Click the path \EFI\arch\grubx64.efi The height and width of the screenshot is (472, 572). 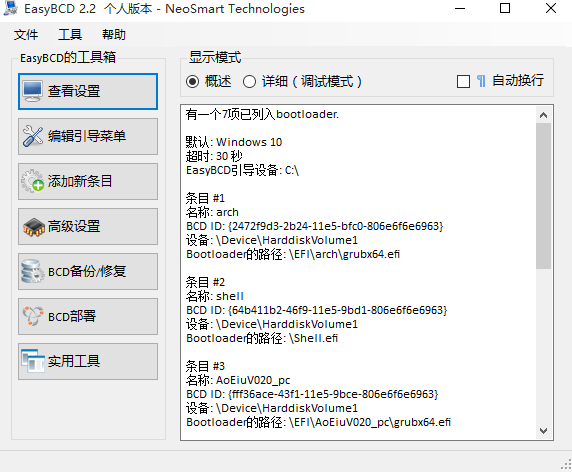[x=344, y=254]
